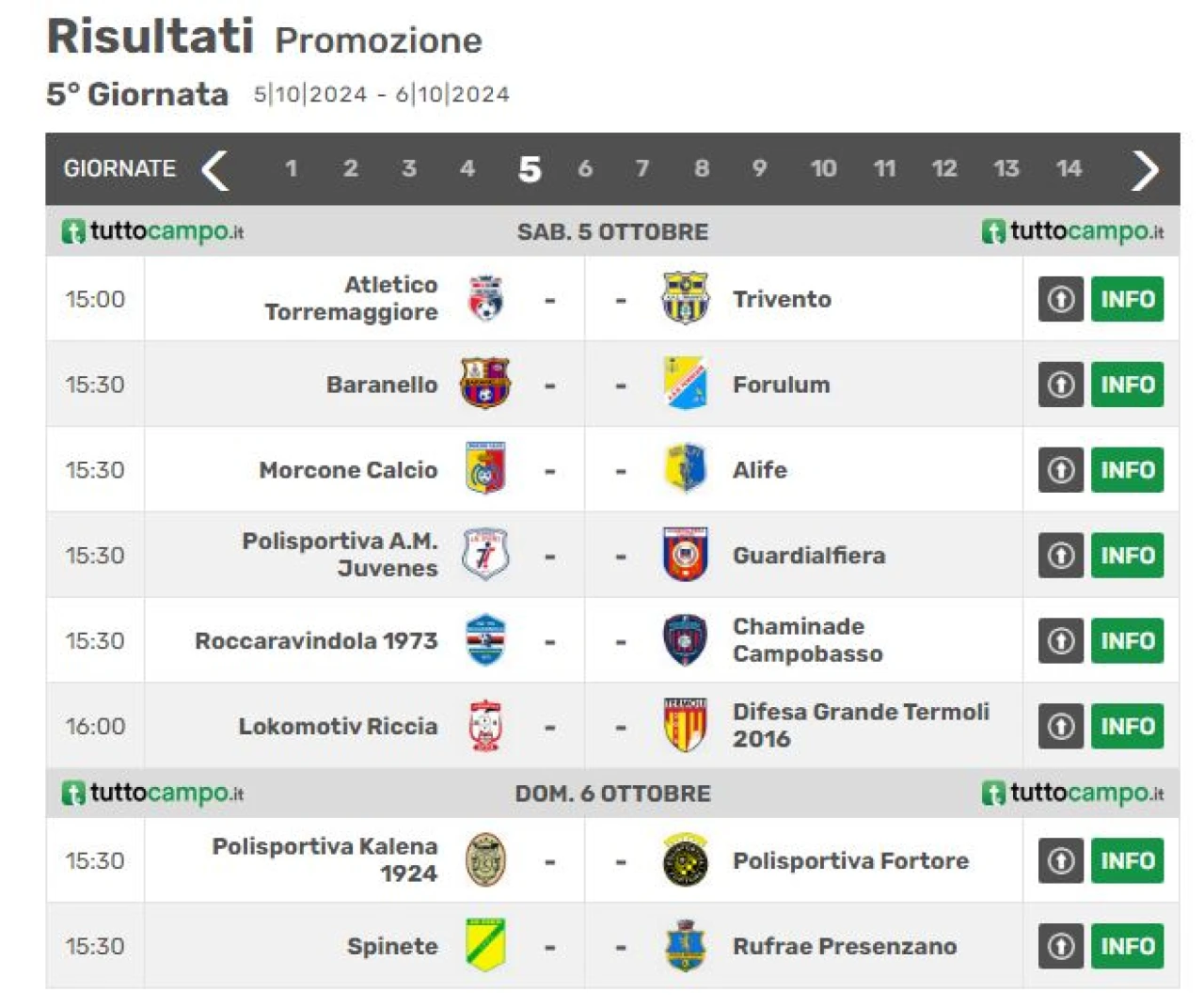
Task: Click the Guardialfiera team badge
Action: 685,555
